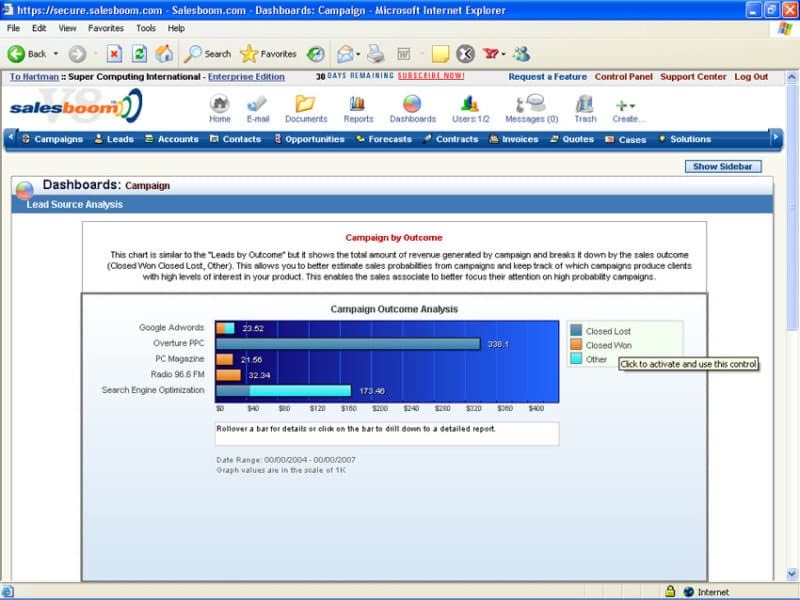This screenshot has height=600, width=800.
Task: Click the Overture PPC revenue bar
Action: pyautogui.click(x=348, y=343)
